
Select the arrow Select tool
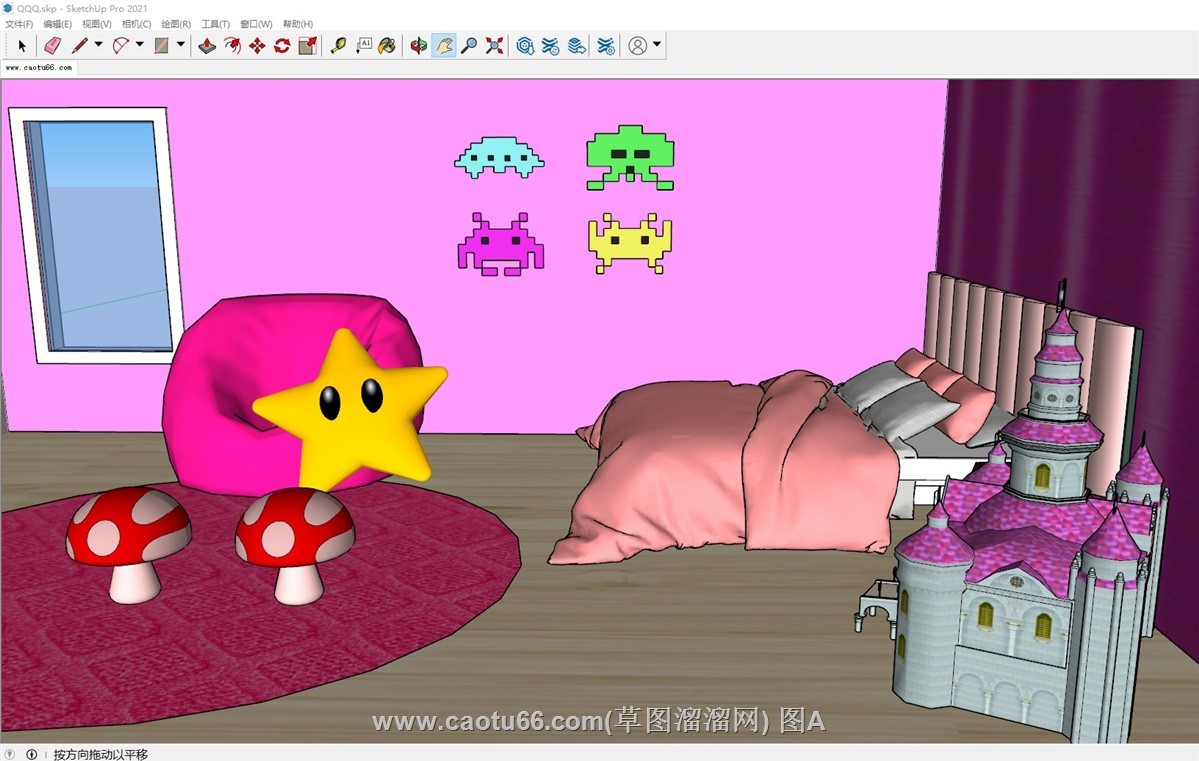click(21, 46)
